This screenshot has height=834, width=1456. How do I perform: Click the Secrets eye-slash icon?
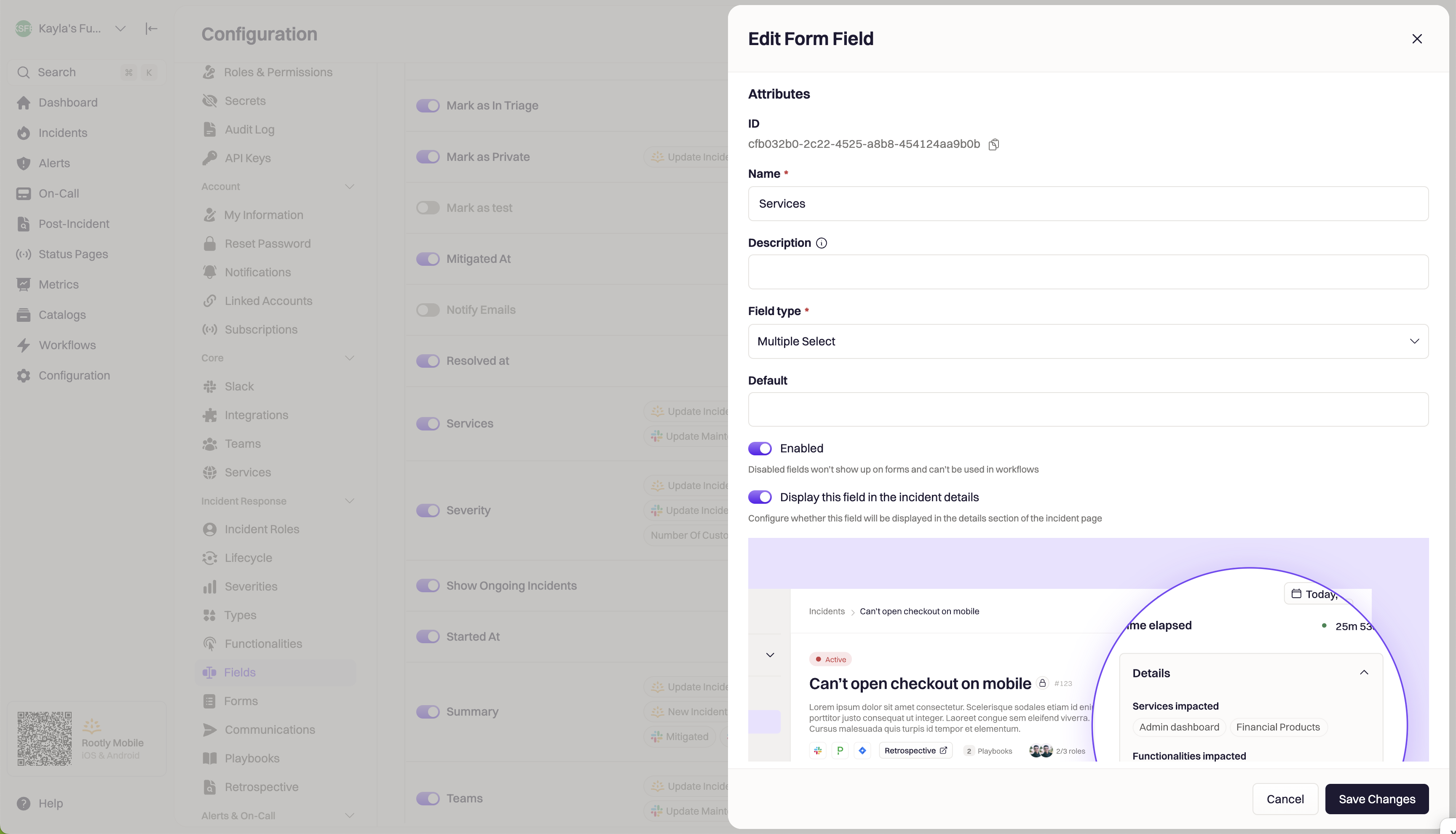tap(210, 101)
